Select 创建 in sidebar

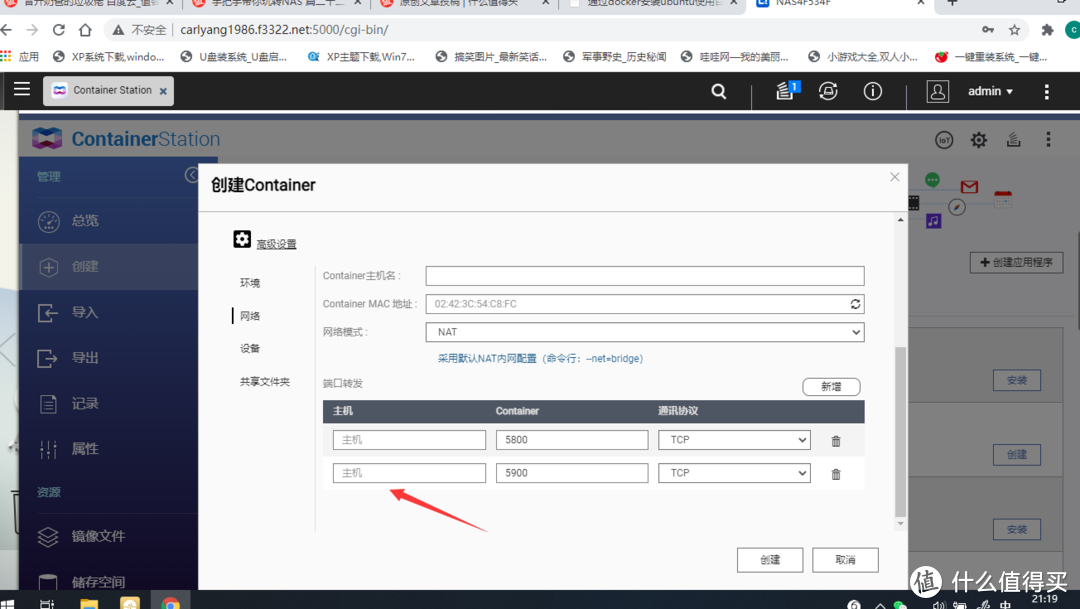pyautogui.click(x=109, y=267)
